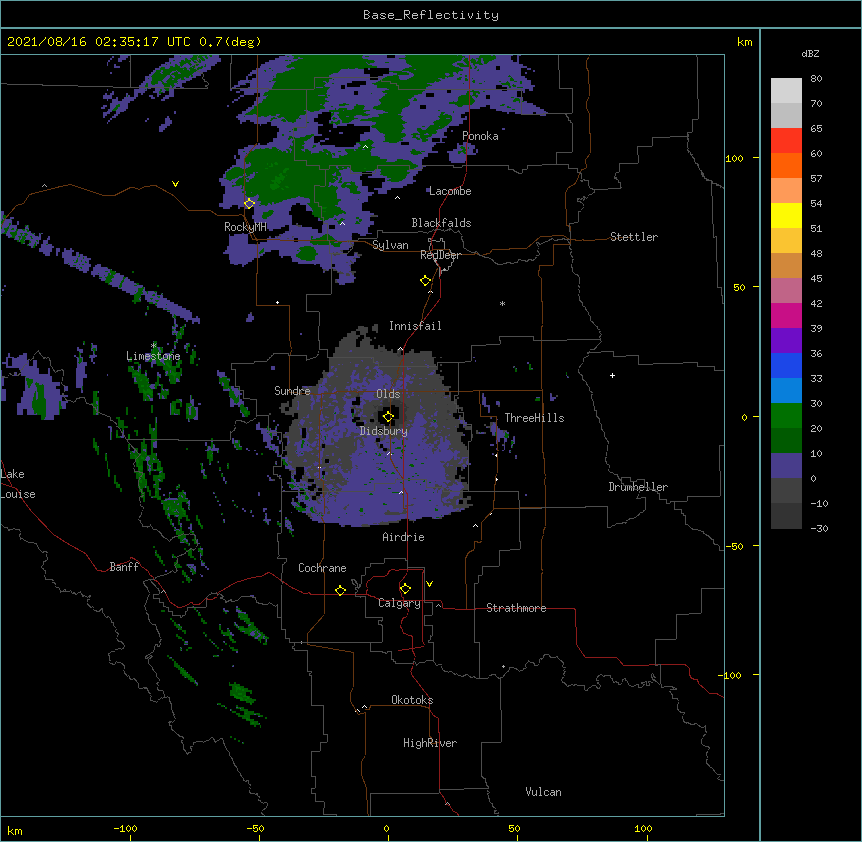The width and height of the screenshot is (862, 842).
Task: Select the dark orange 57-60 dBZ legend band
Action: tap(786, 165)
